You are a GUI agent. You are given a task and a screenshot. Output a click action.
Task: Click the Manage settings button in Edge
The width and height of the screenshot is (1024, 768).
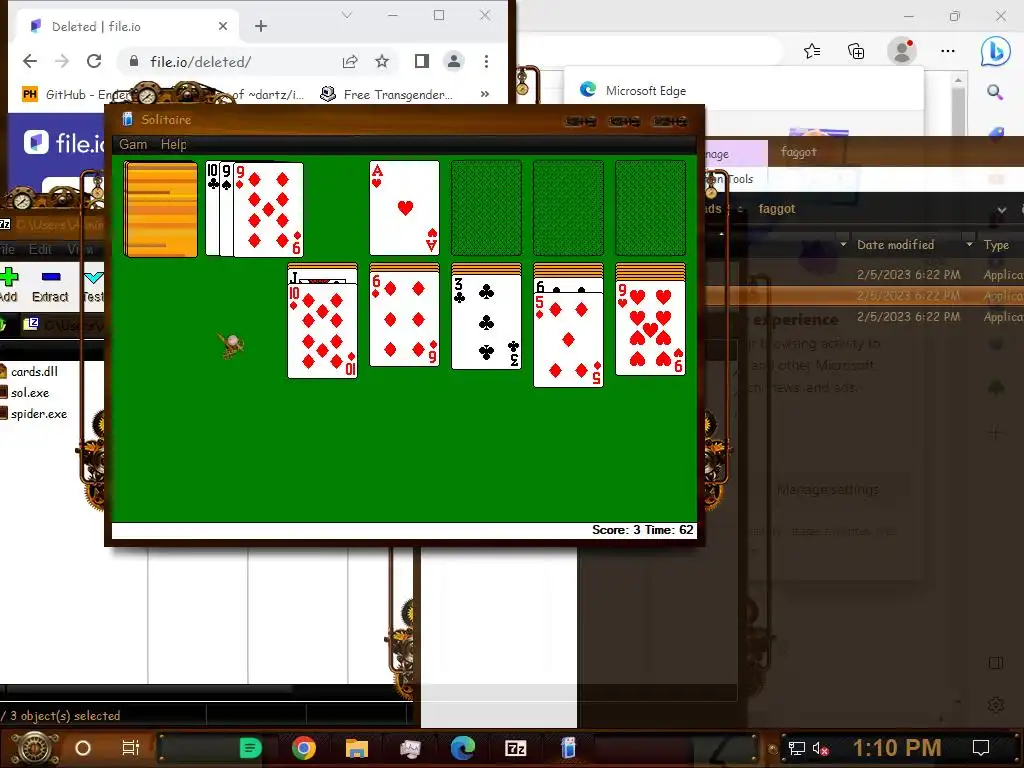(827, 489)
